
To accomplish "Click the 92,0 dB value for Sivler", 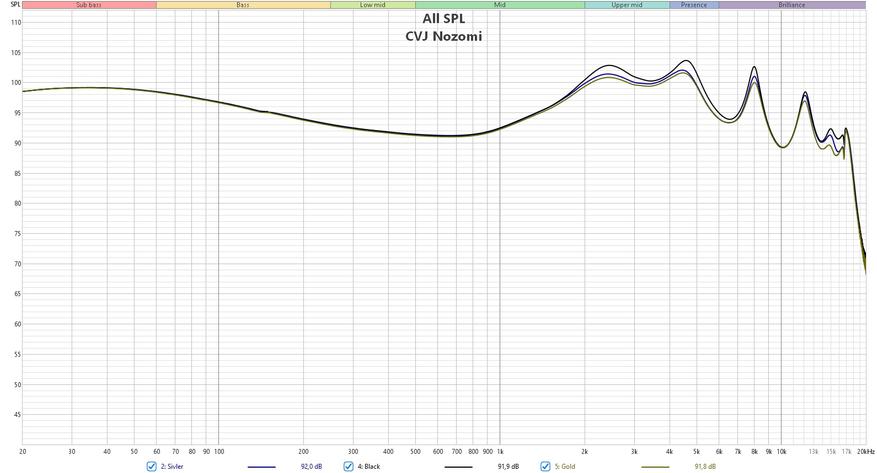I will click(x=311, y=466).
